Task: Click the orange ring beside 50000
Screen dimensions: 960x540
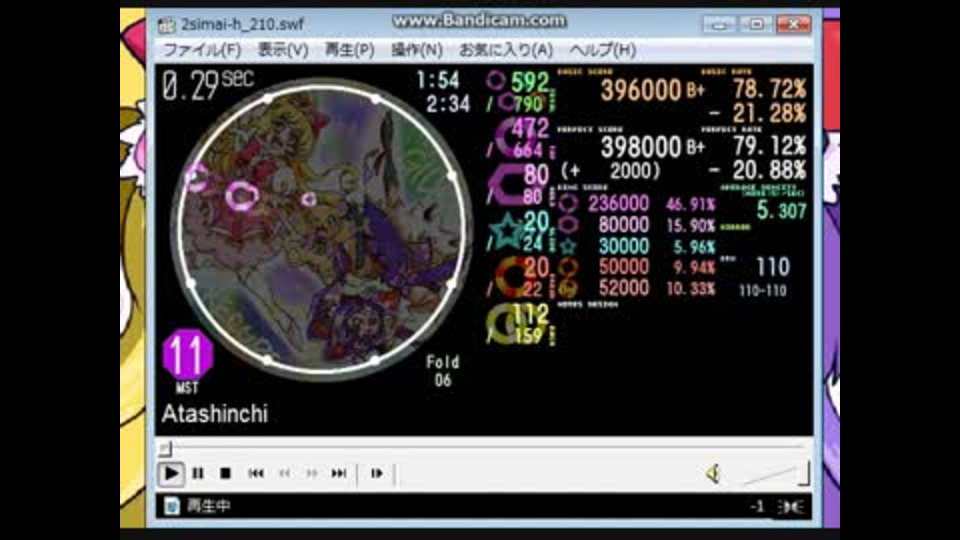Action: 568,267
